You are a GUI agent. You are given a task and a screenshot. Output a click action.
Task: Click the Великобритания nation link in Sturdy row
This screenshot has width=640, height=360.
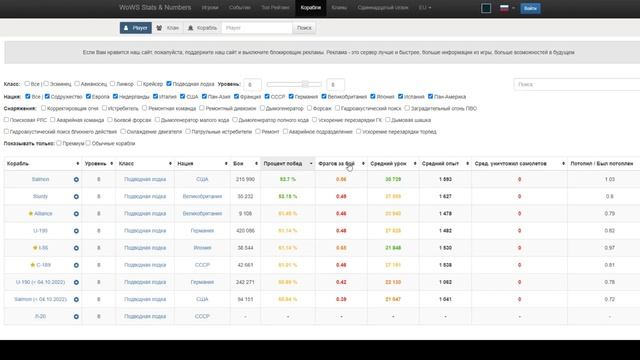(x=202, y=196)
